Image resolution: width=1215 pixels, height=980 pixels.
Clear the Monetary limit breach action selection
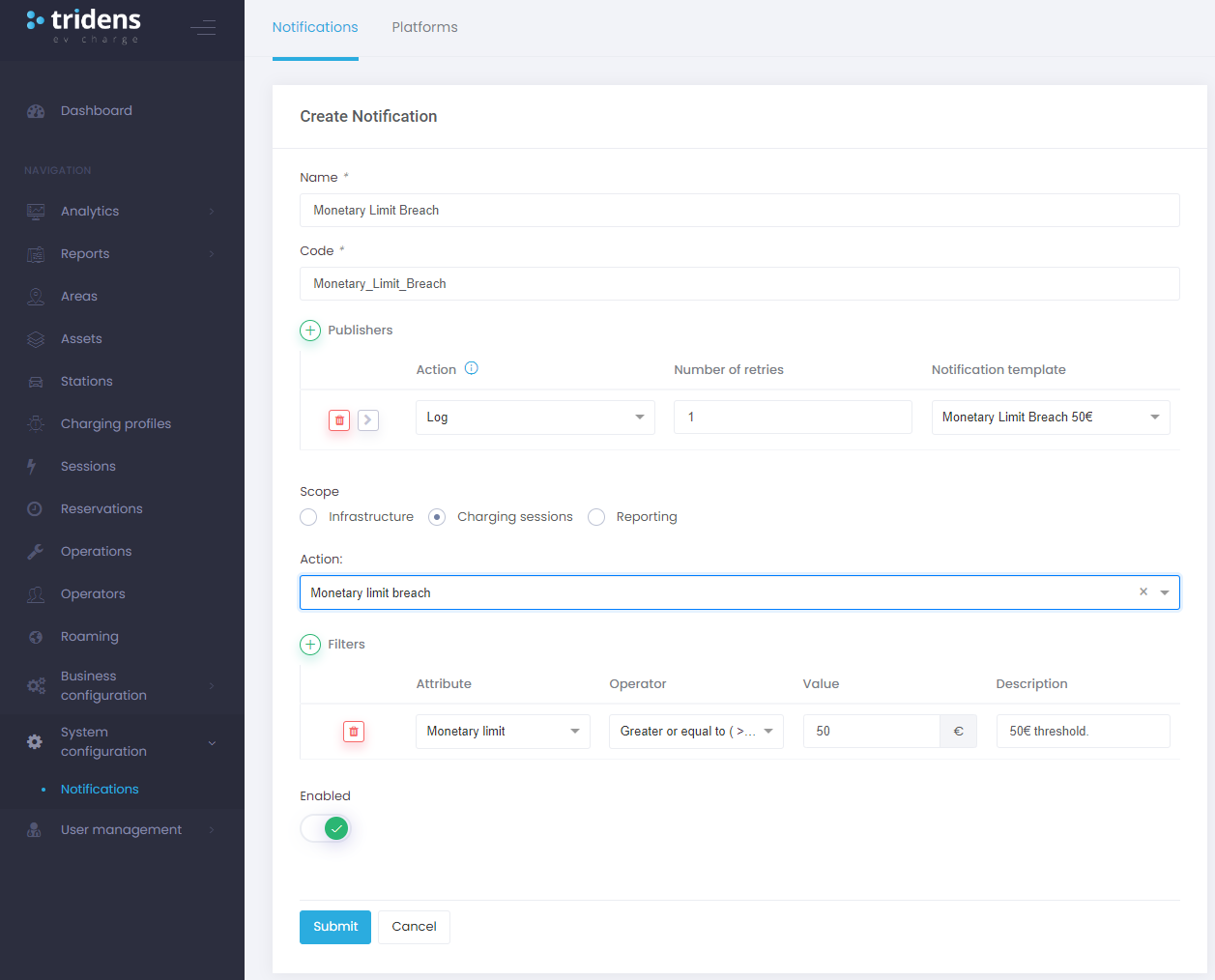[1143, 592]
